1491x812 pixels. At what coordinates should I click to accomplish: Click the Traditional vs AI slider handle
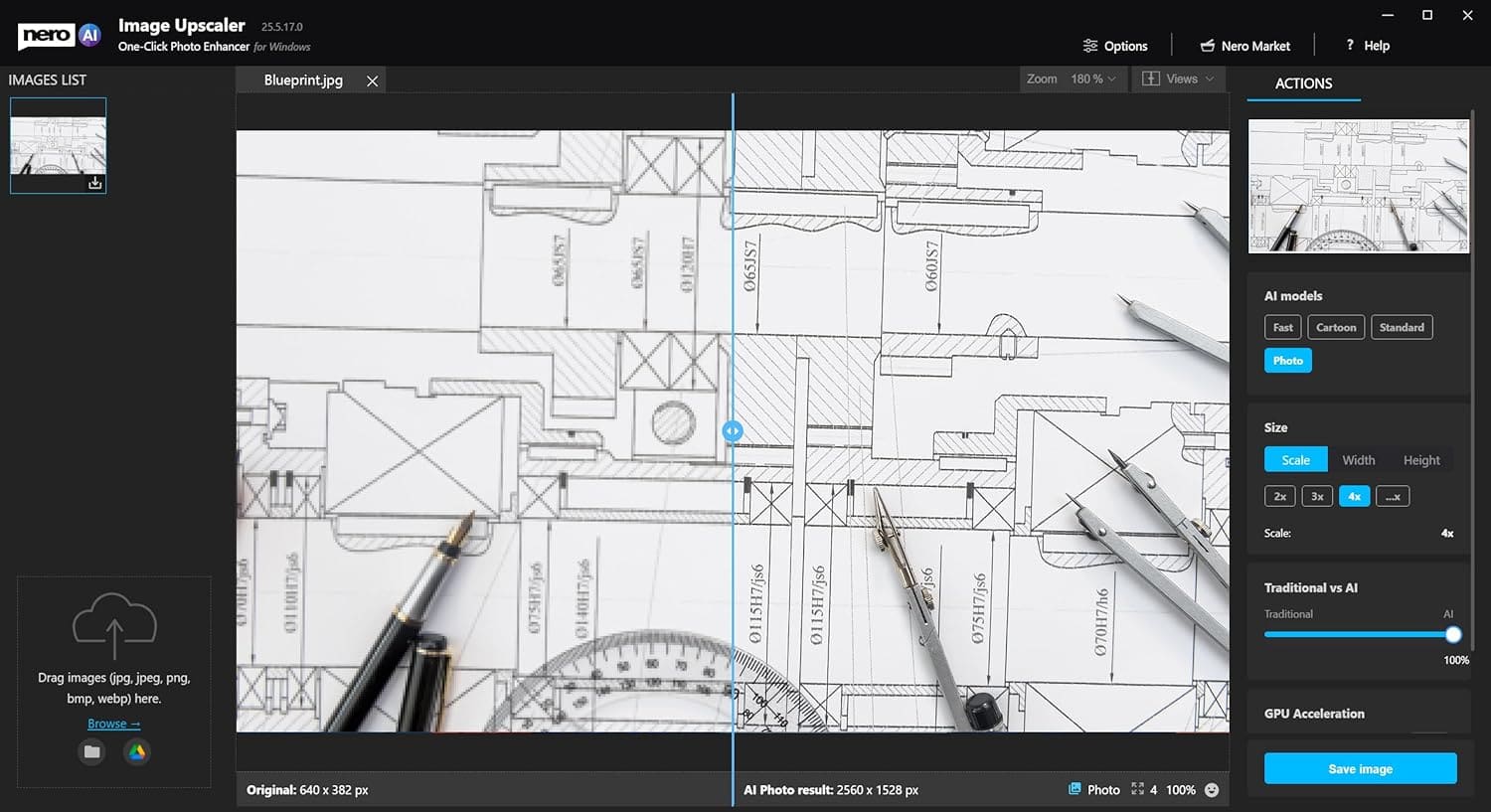[x=1453, y=634]
